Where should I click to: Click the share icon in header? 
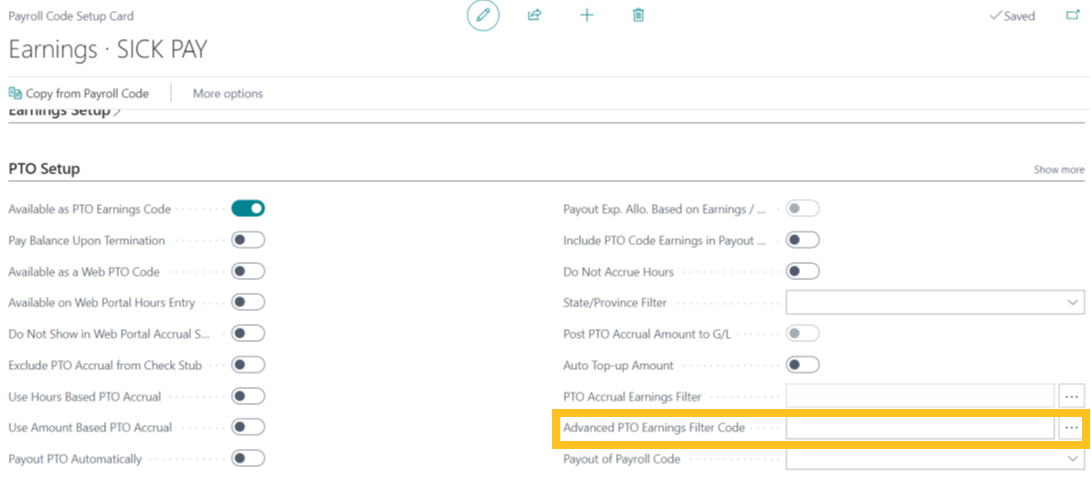coord(535,15)
